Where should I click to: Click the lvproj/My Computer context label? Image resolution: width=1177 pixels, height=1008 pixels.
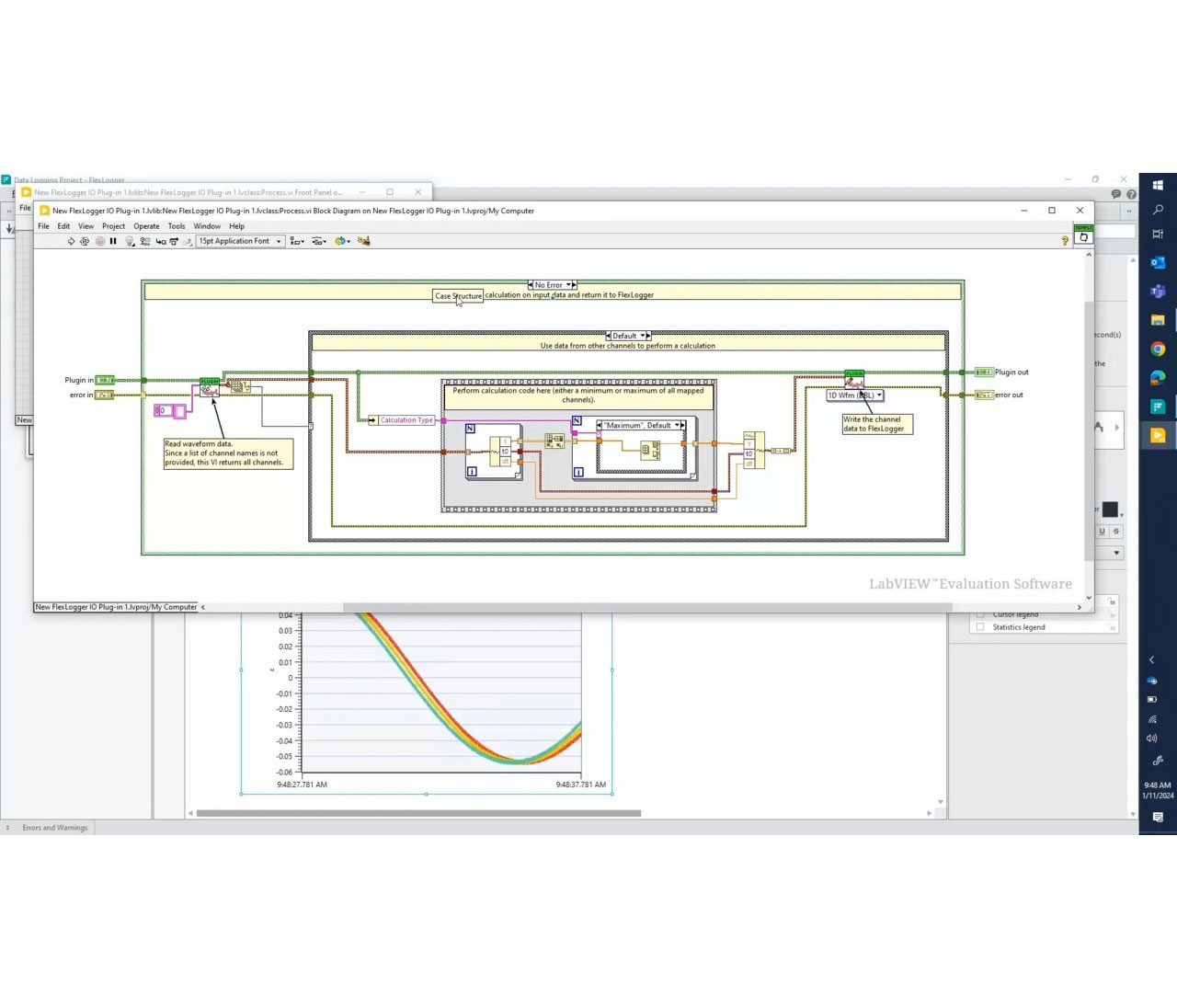[x=116, y=607]
